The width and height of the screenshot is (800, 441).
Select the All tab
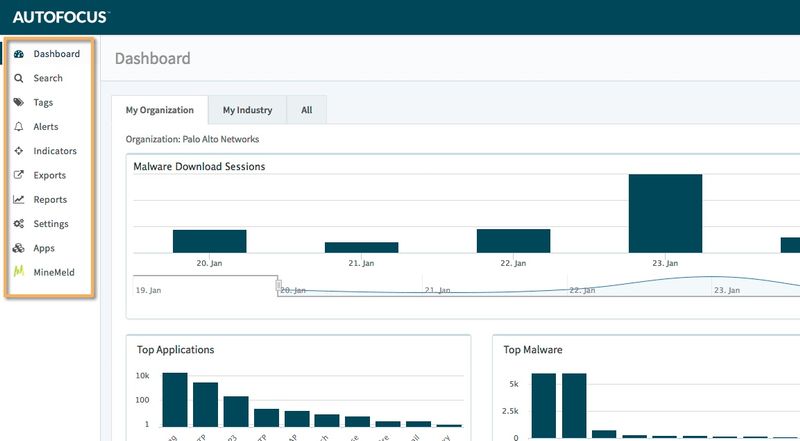(306, 110)
